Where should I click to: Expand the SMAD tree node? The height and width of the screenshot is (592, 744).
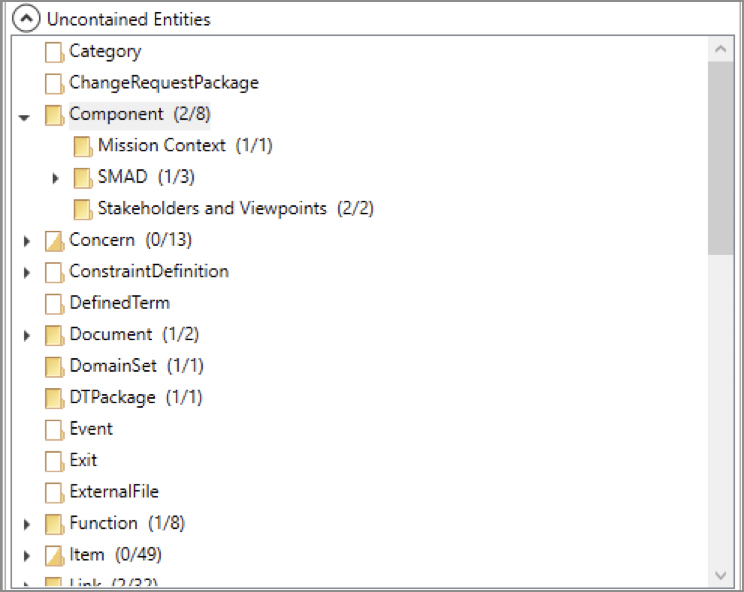click(56, 178)
